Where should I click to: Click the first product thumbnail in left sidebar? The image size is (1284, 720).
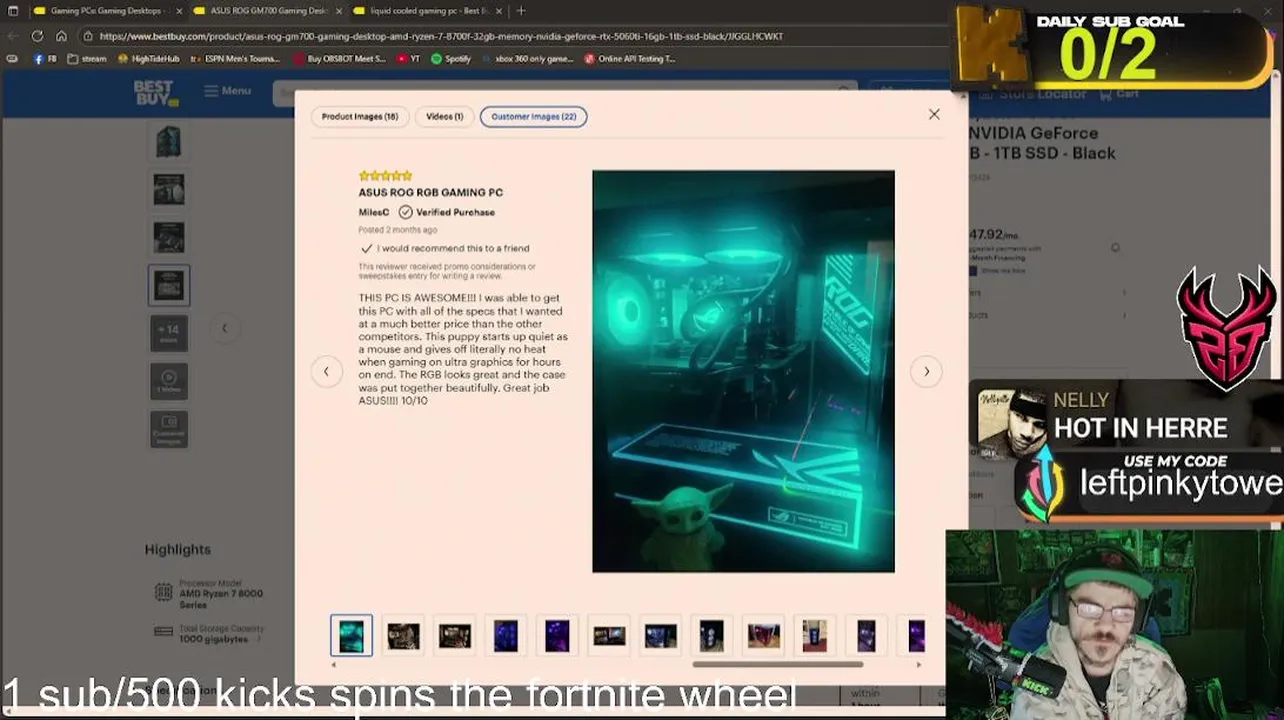pyautogui.click(x=169, y=142)
